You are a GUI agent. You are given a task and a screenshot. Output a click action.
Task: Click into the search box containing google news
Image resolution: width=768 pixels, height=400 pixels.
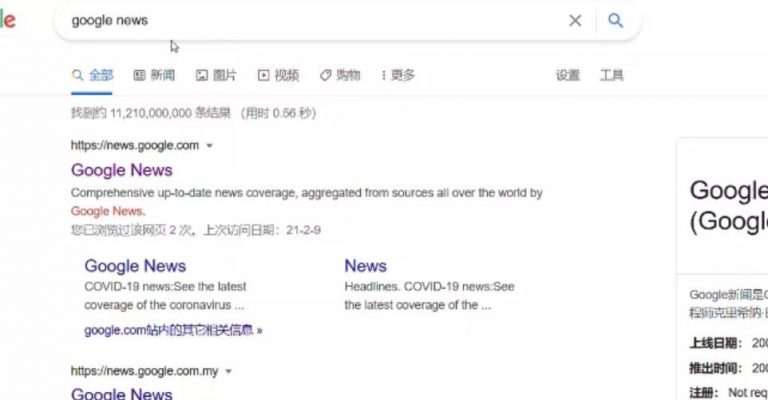(x=300, y=20)
